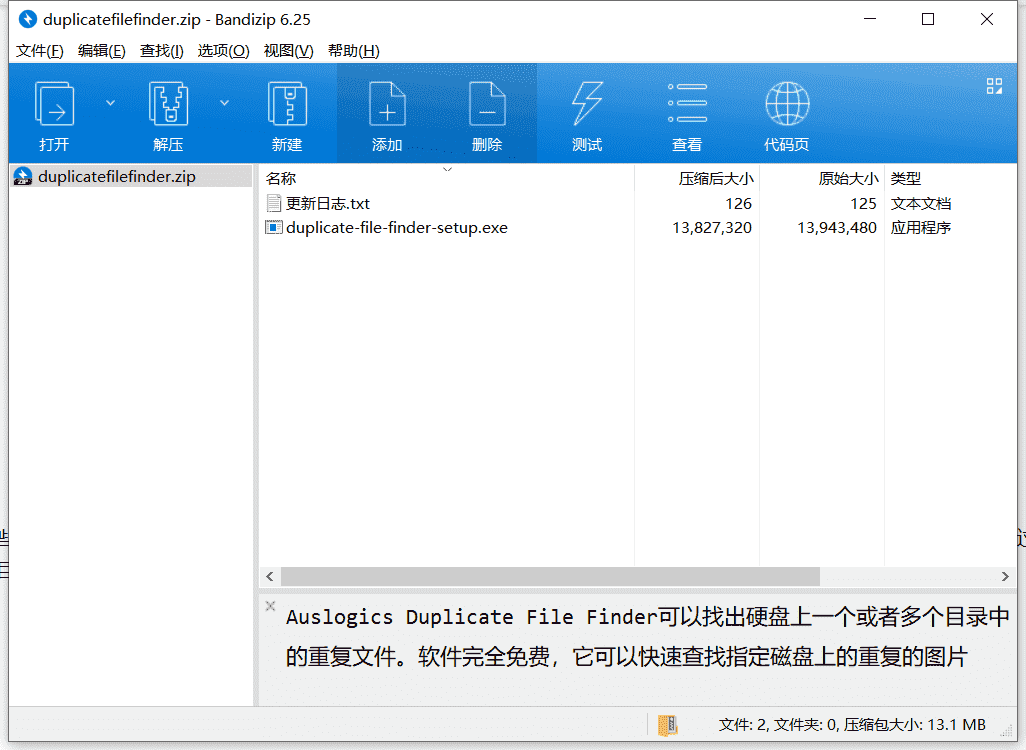The width and height of the screenshot is (1026, 750).
Task: Open the 帮助(H) menu
Action: click(353, 51)
